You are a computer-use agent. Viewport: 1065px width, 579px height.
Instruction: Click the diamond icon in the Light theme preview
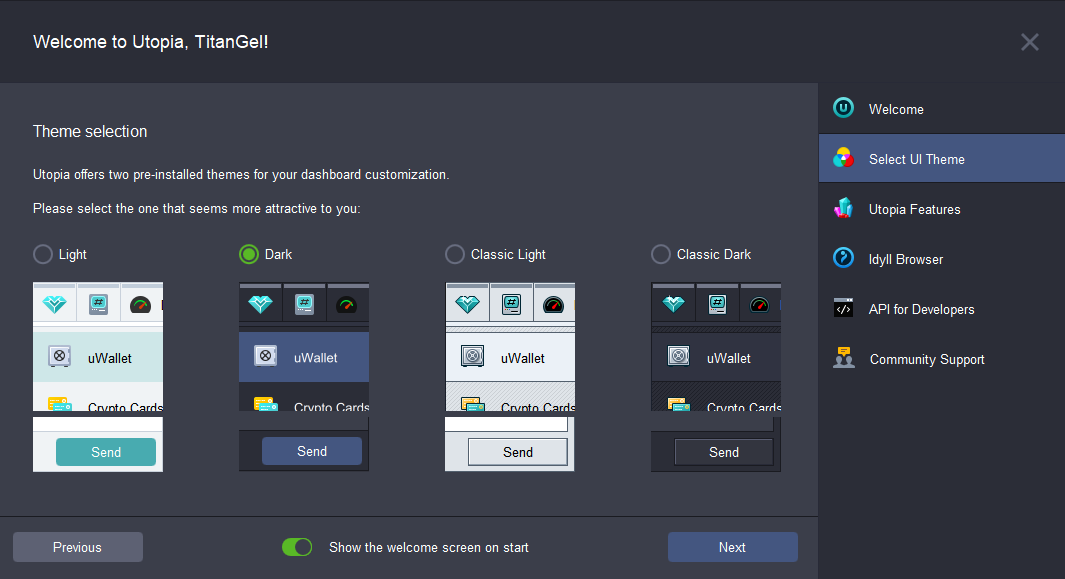point(55,304)
